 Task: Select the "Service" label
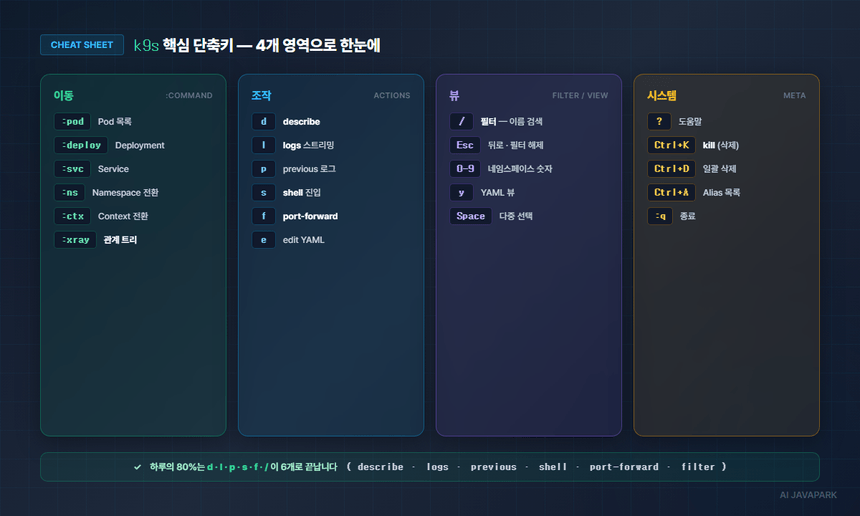(x=114, y=169)
